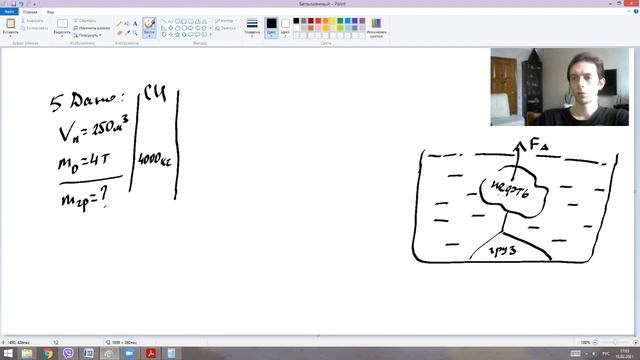Pick the yellow color swatch
The width and height of the screenshot is (640, 360).
[333, 21]
